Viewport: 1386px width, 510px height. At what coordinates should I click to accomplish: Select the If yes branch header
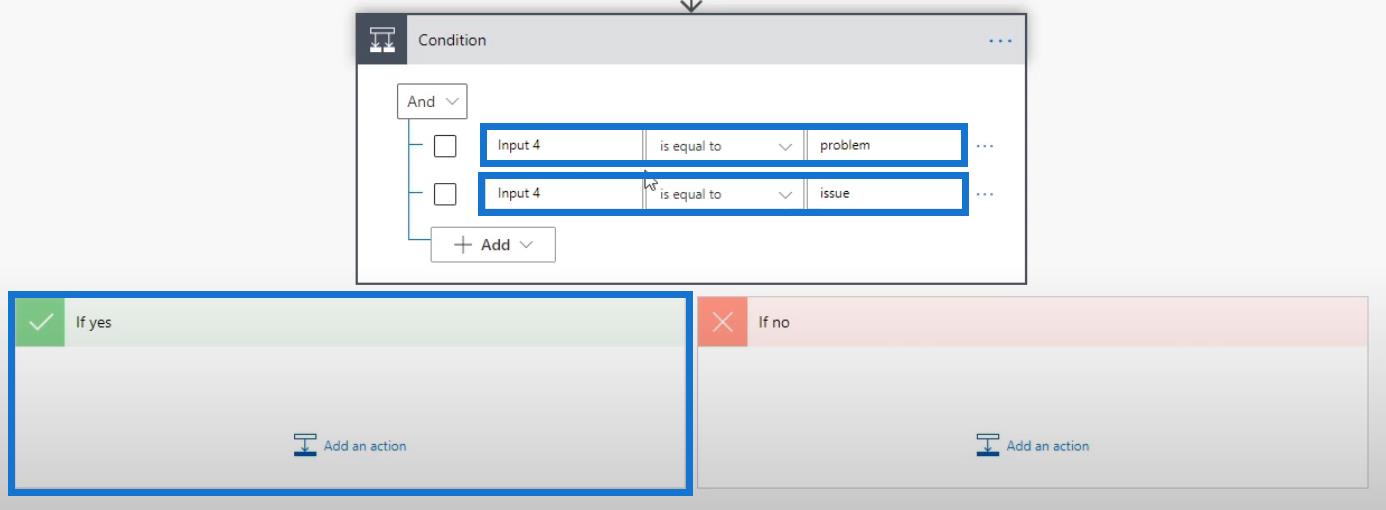[x=351, y=322]
